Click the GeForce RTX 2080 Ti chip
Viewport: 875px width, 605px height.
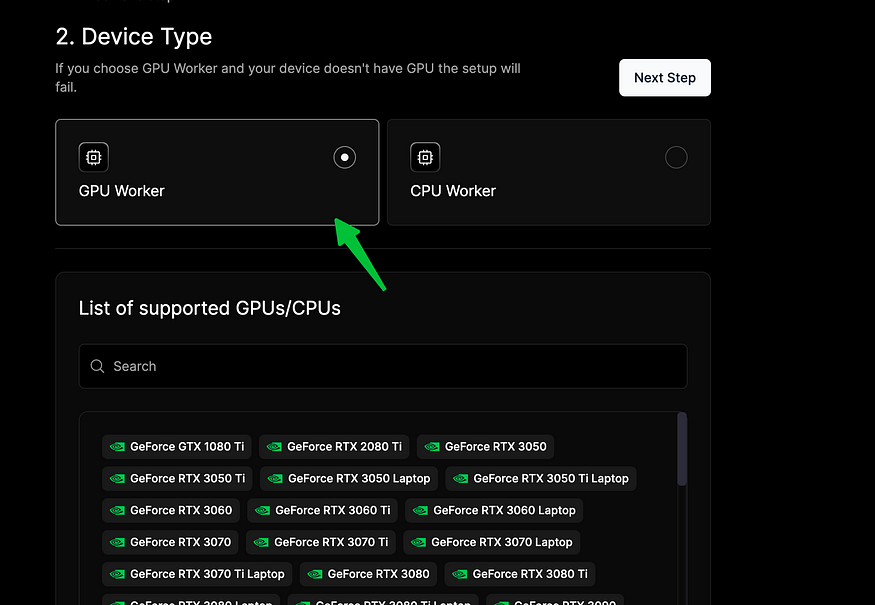coord(334,446)
